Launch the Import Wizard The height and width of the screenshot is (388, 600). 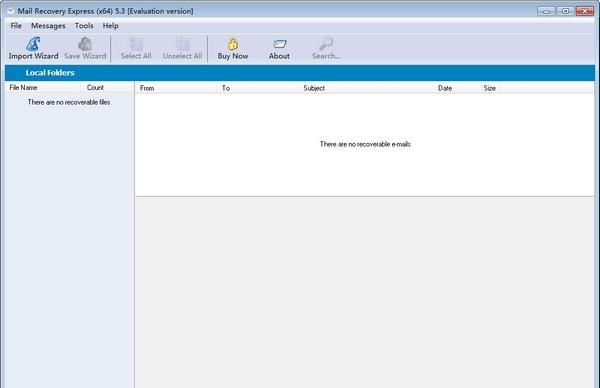[x=33, y=49]
